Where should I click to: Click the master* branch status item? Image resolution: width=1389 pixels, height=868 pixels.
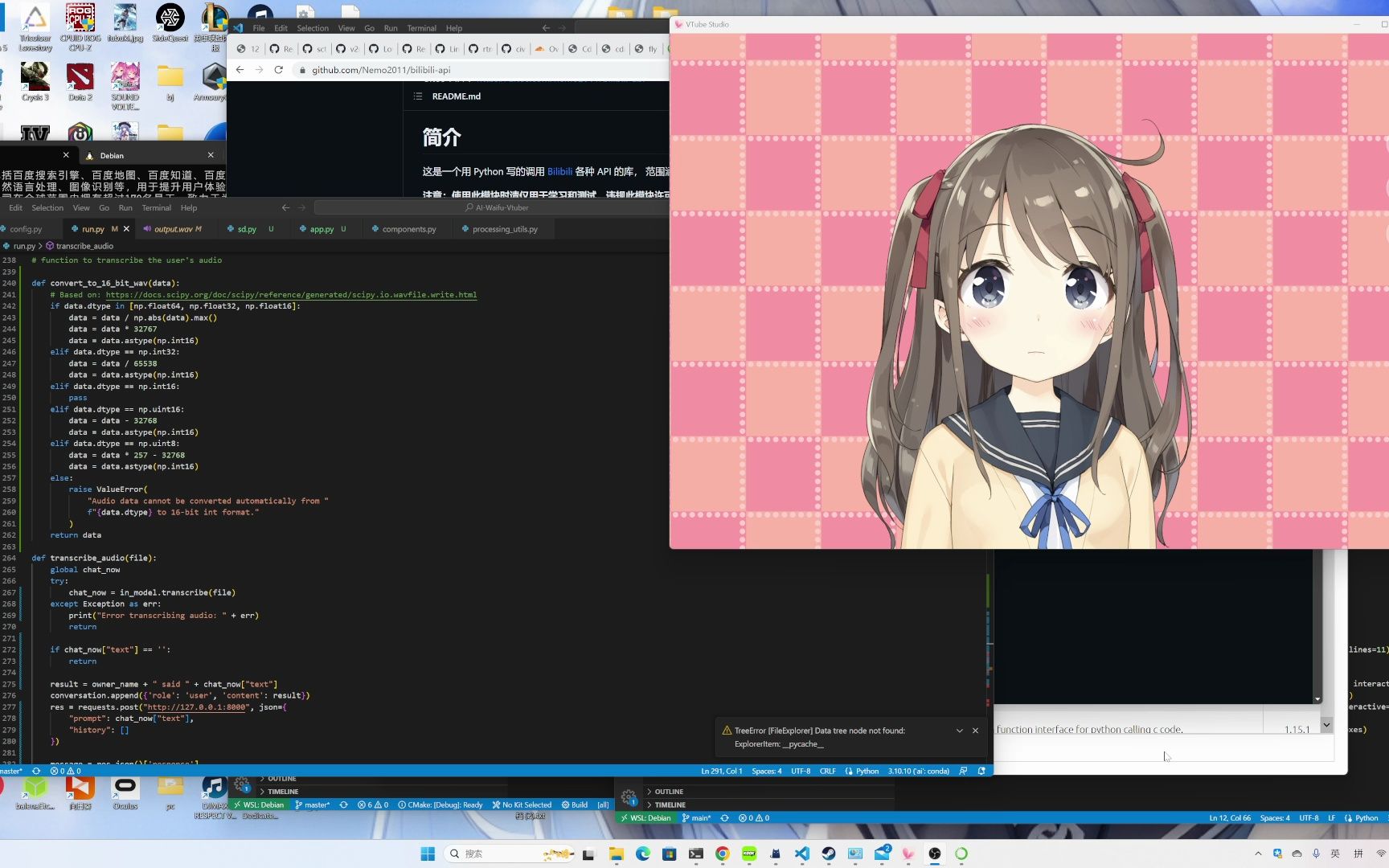312,805
